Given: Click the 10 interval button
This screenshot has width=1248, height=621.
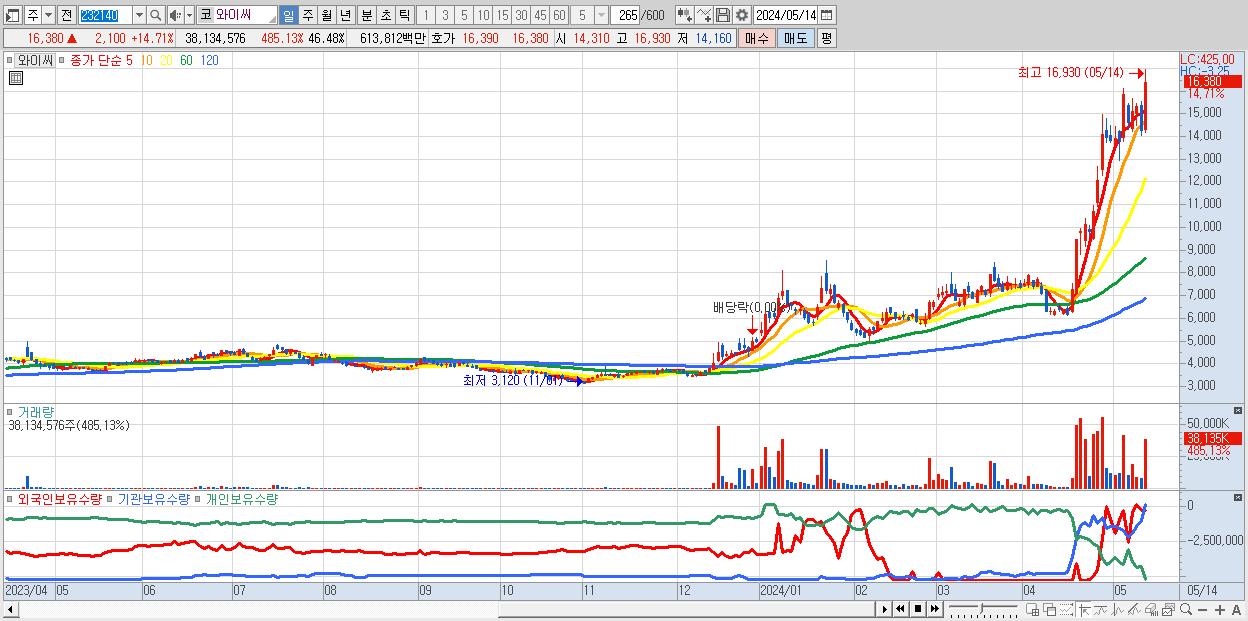Looking at the screenshot, I should pos(483,15).
